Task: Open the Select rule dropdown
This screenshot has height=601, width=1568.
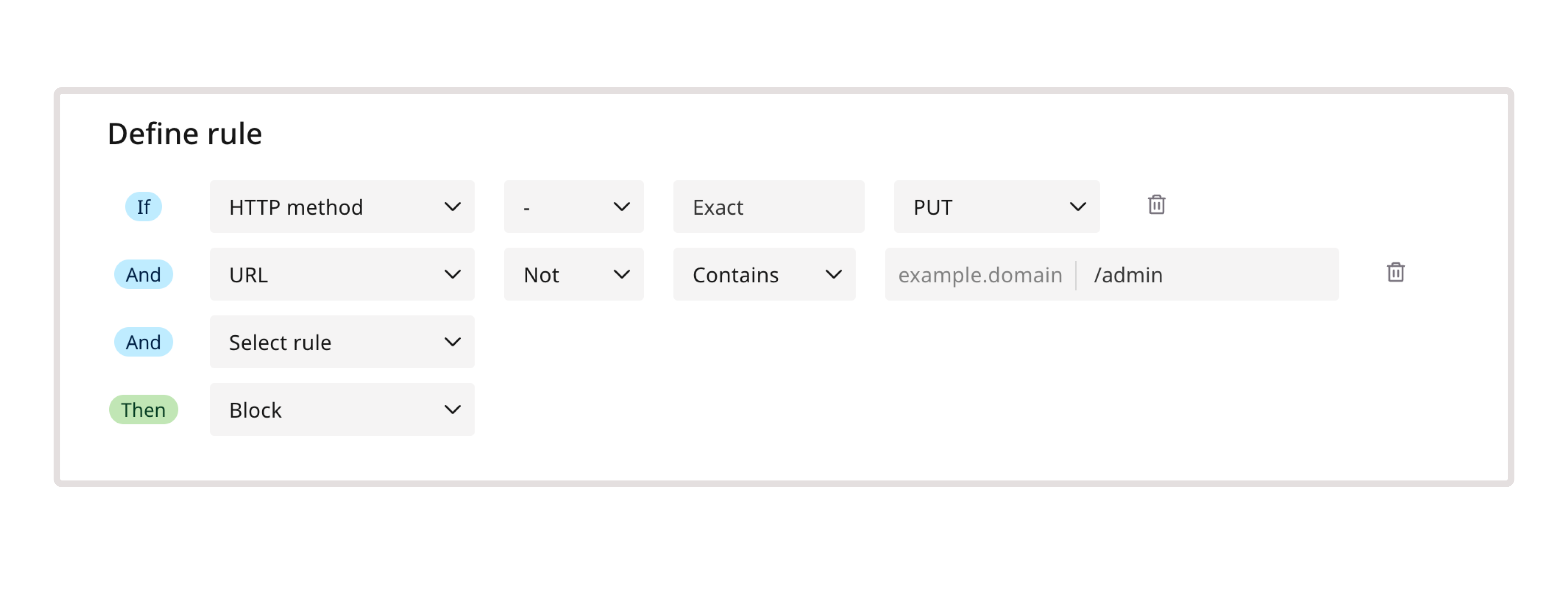Action: tap(341, 342)
